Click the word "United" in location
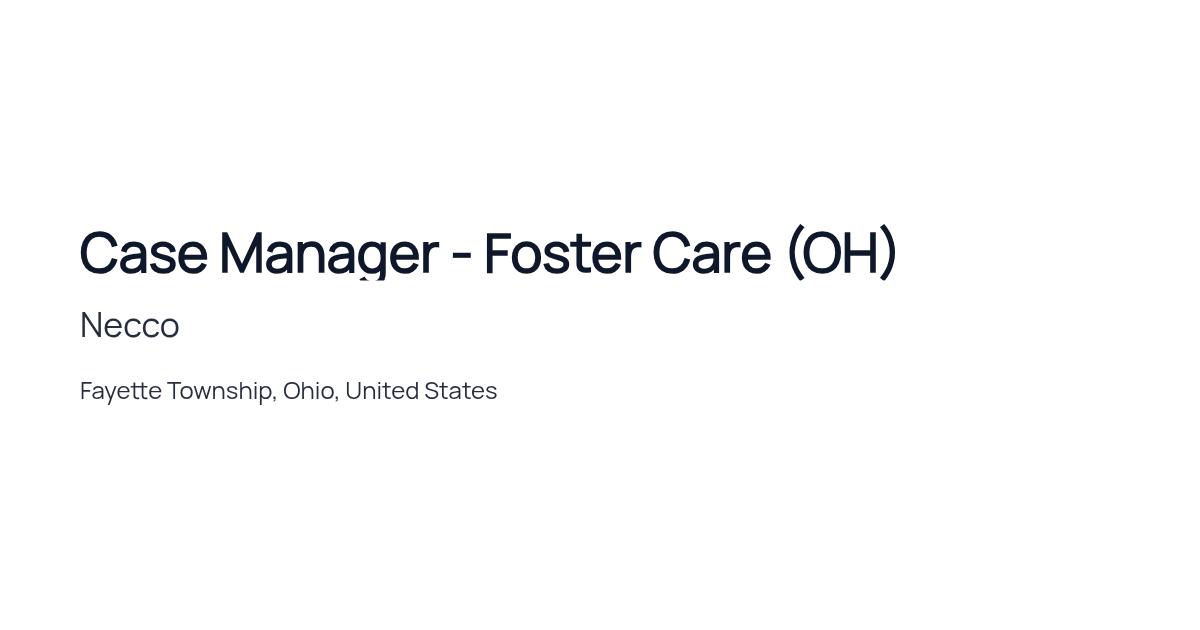1200x630 pixels. coord(381,390)
